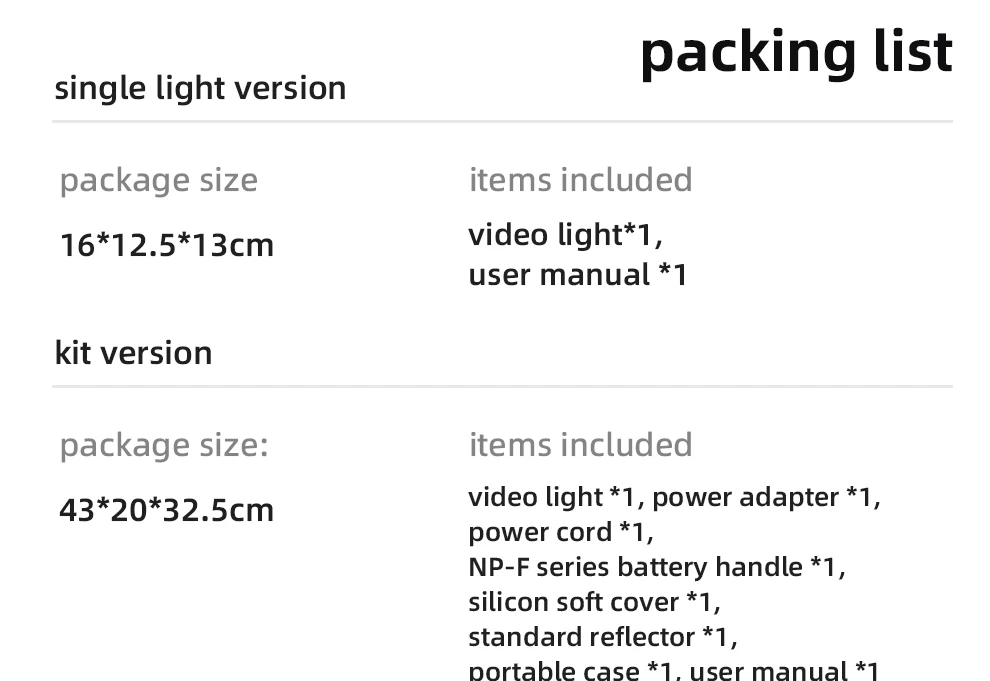Select the 16*12.5*13cm dimension text

[166, 245]
